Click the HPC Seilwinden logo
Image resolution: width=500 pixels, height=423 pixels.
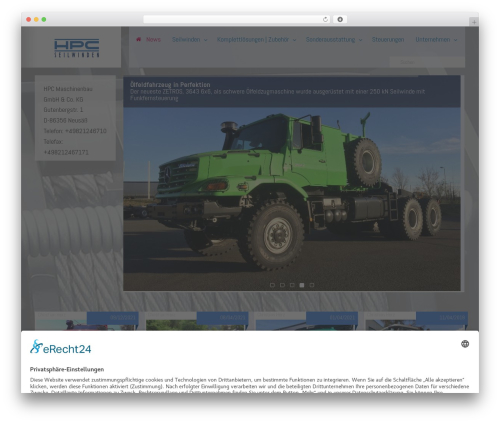click(77, 48)
